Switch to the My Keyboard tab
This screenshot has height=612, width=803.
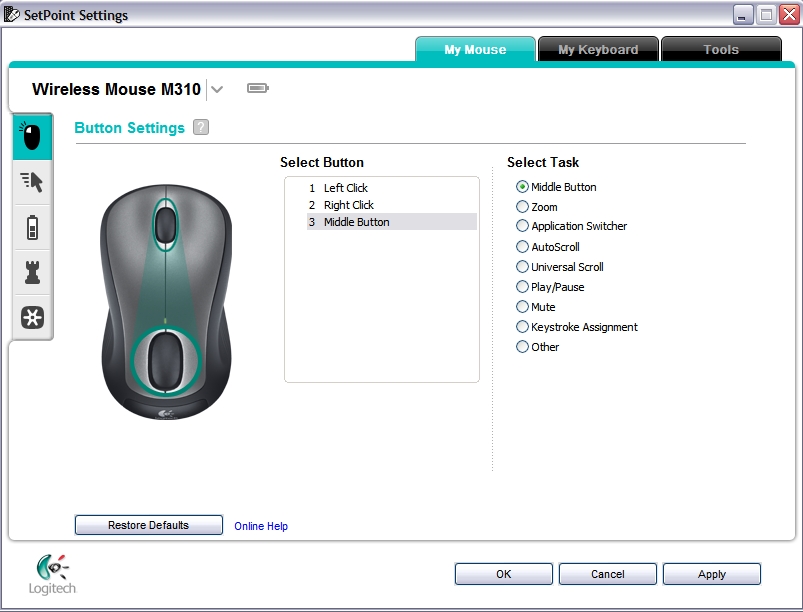click(x=598, y=50)
